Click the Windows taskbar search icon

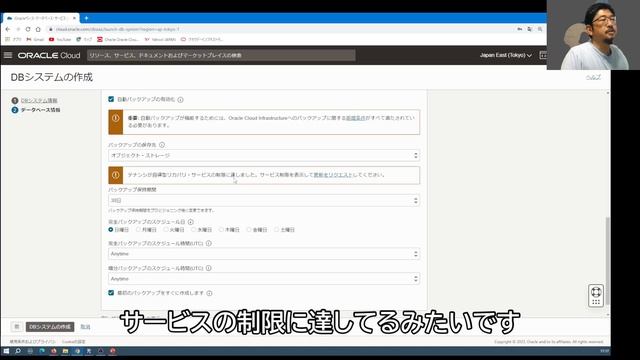(x=18, y=351)
